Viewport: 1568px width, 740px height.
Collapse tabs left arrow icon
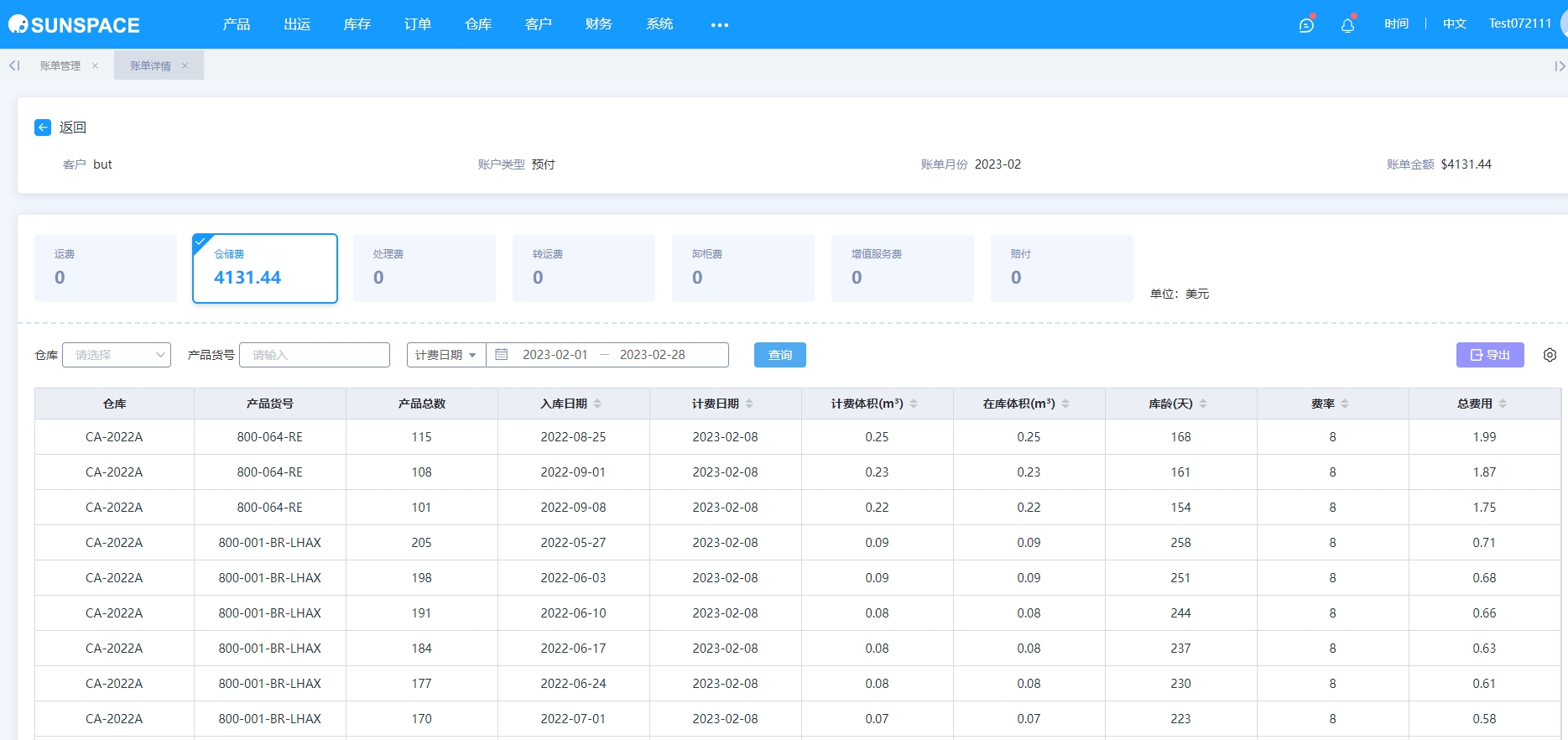pos(14,65)
